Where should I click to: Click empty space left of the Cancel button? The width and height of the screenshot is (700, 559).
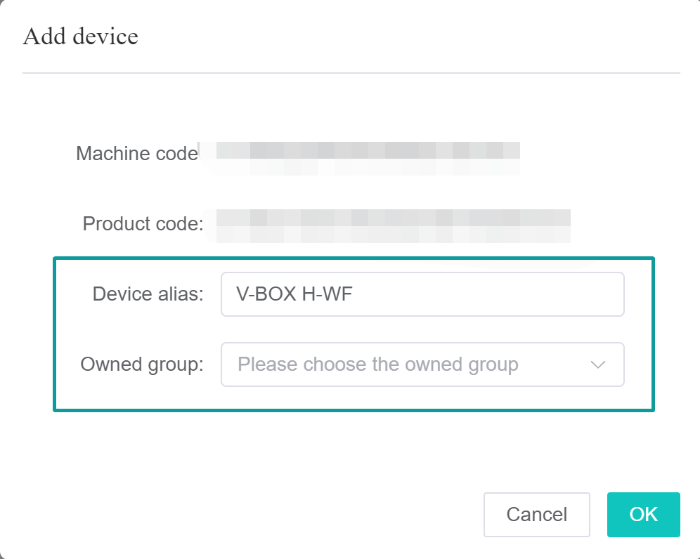point(300,514)
